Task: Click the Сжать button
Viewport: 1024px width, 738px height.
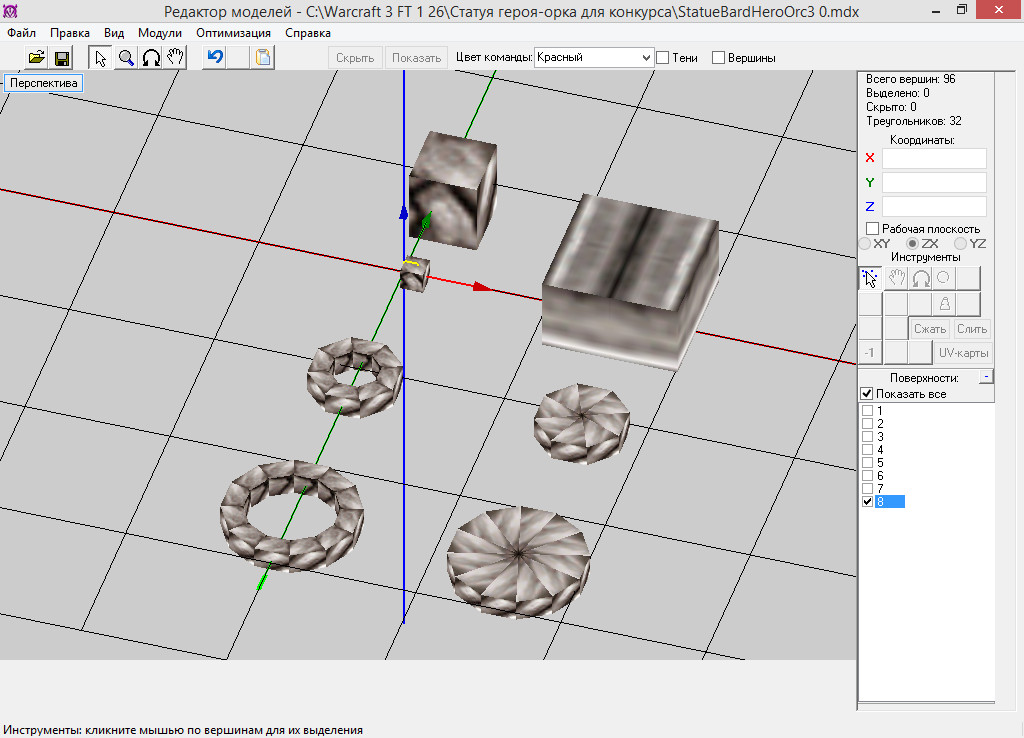Action: click(930, 329)
